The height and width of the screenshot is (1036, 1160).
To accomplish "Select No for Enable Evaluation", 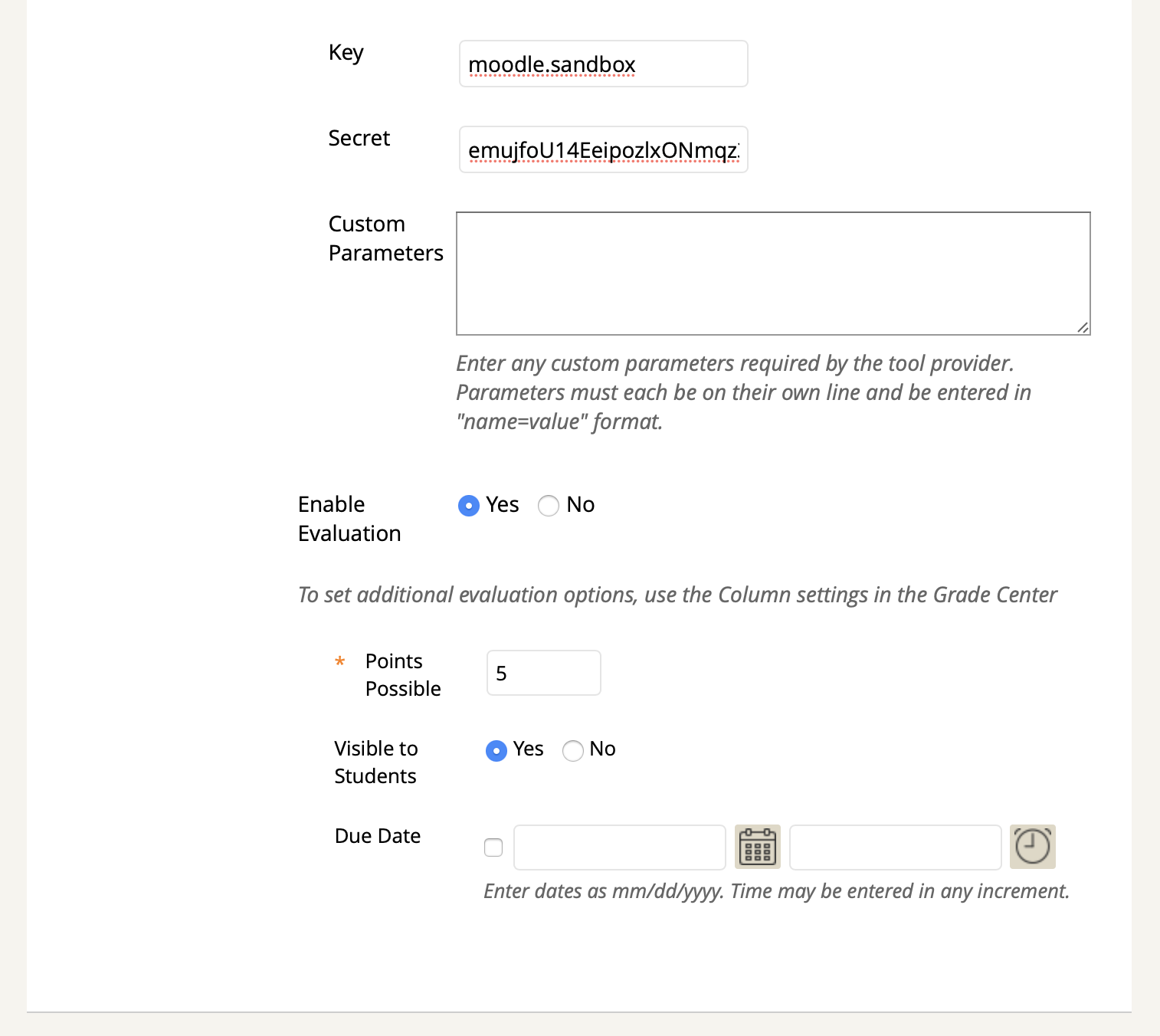I will click(549, 506).
